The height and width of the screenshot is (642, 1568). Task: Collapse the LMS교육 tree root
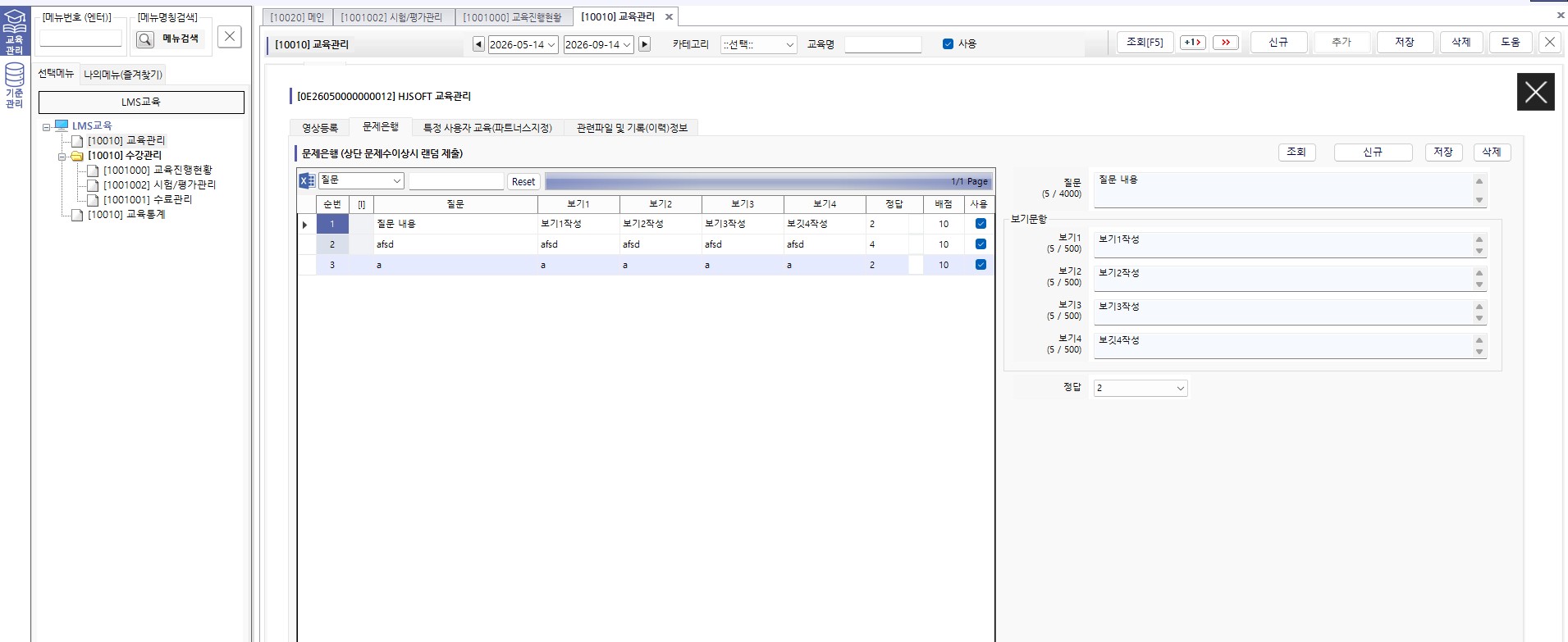pyautogui.click(x=47, y=127)
